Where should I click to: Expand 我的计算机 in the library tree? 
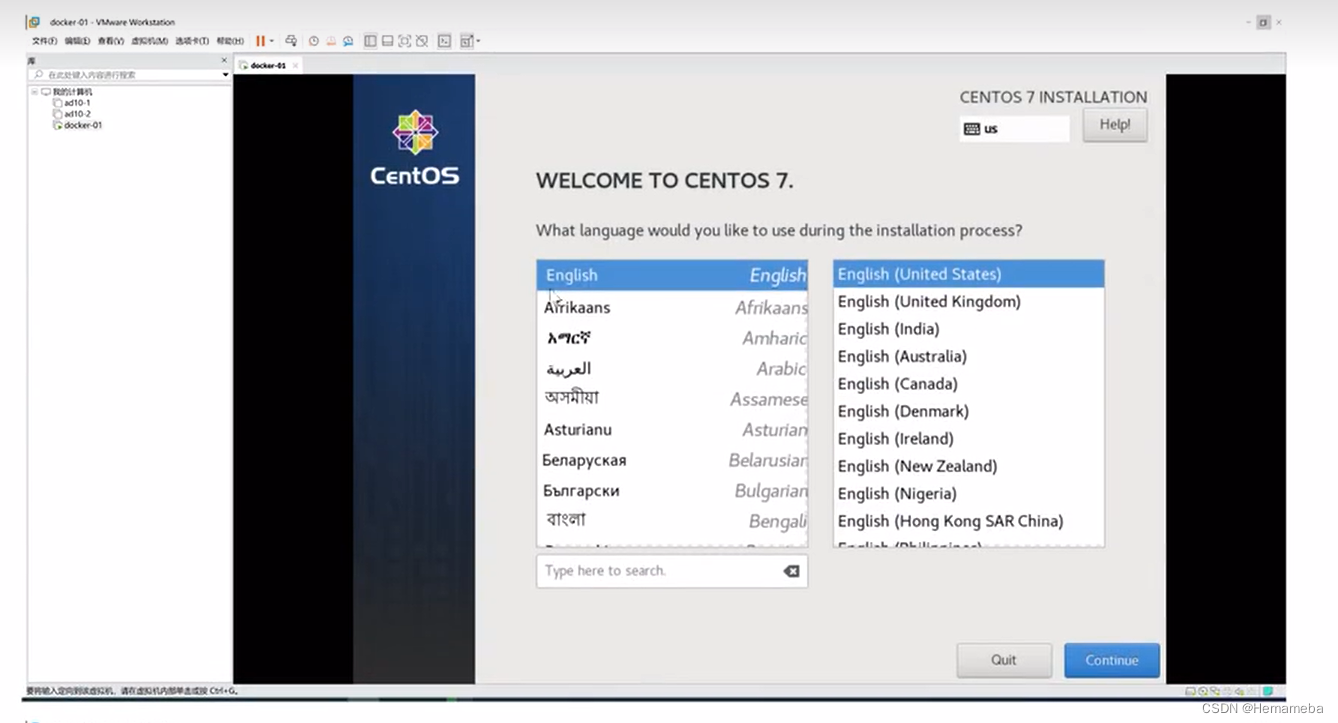pyautogui.click(x=33, y=90)
